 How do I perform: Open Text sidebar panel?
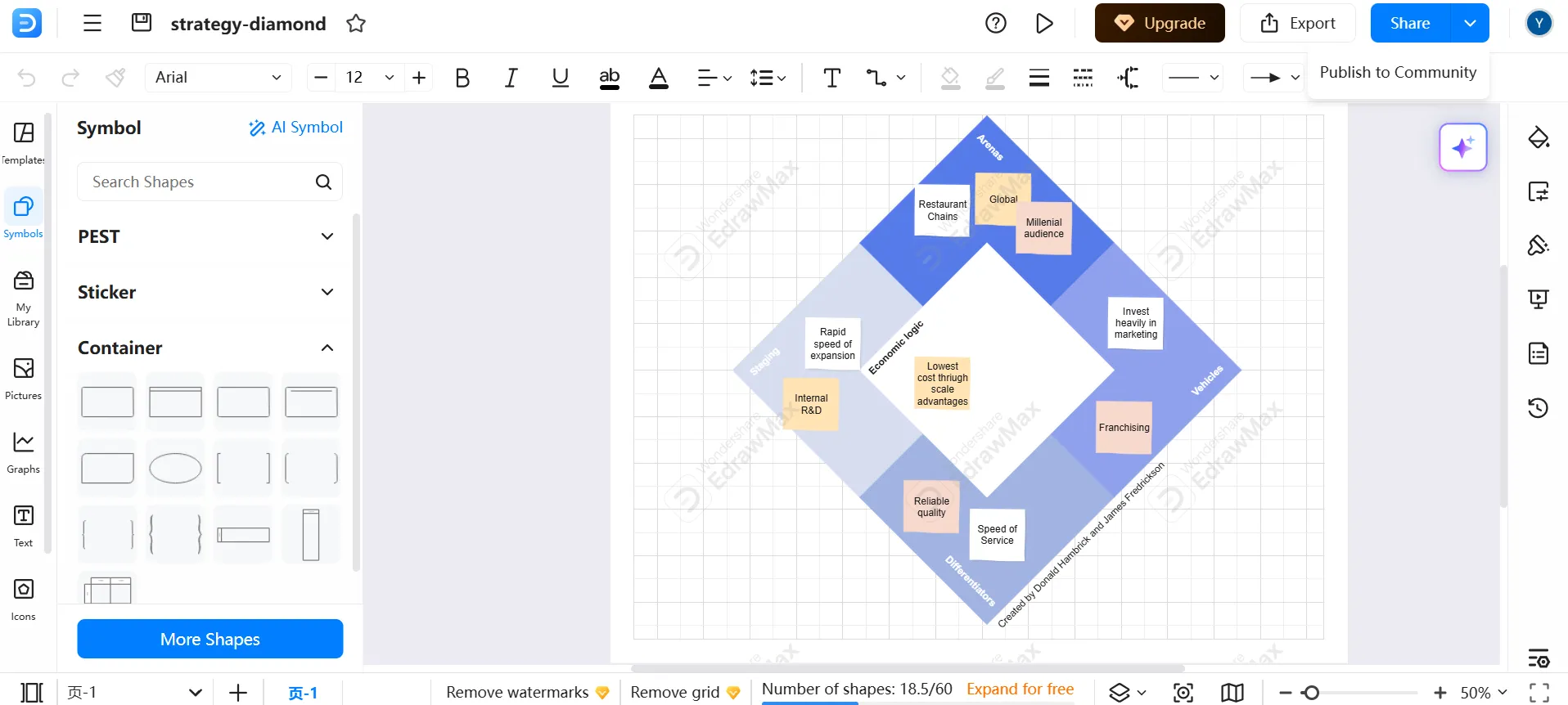pos(24,525)
